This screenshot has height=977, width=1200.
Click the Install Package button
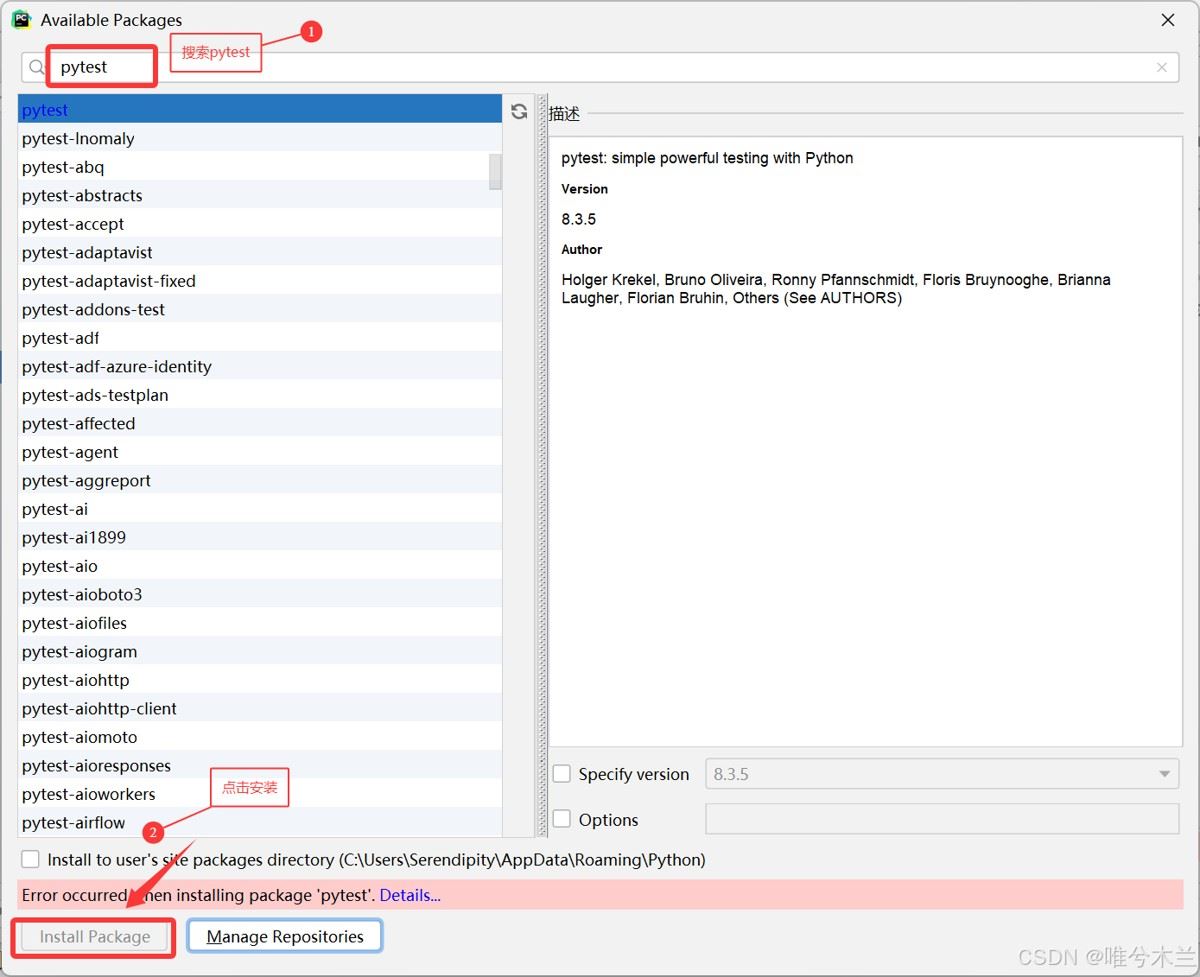coord(95,937)
